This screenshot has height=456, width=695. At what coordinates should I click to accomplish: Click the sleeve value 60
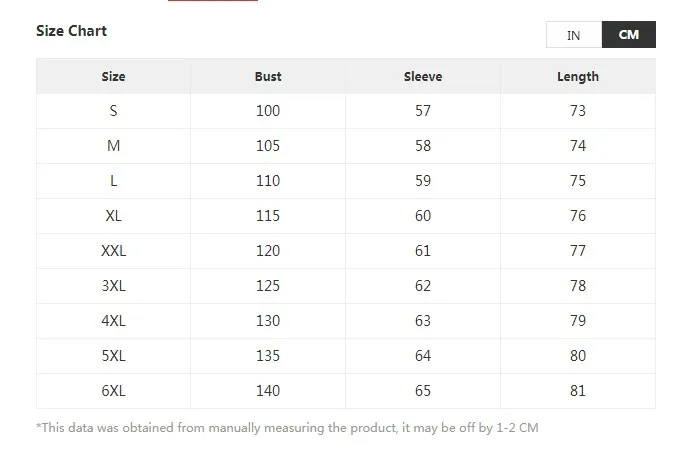(x=423, y=216)
